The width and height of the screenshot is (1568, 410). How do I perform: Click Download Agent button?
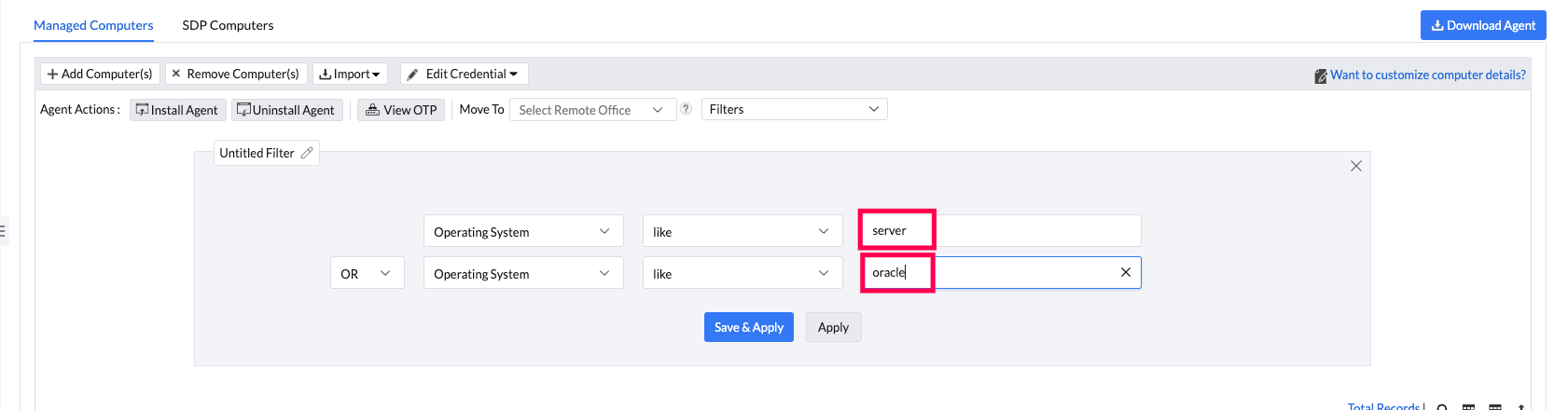coord(1482,25)
